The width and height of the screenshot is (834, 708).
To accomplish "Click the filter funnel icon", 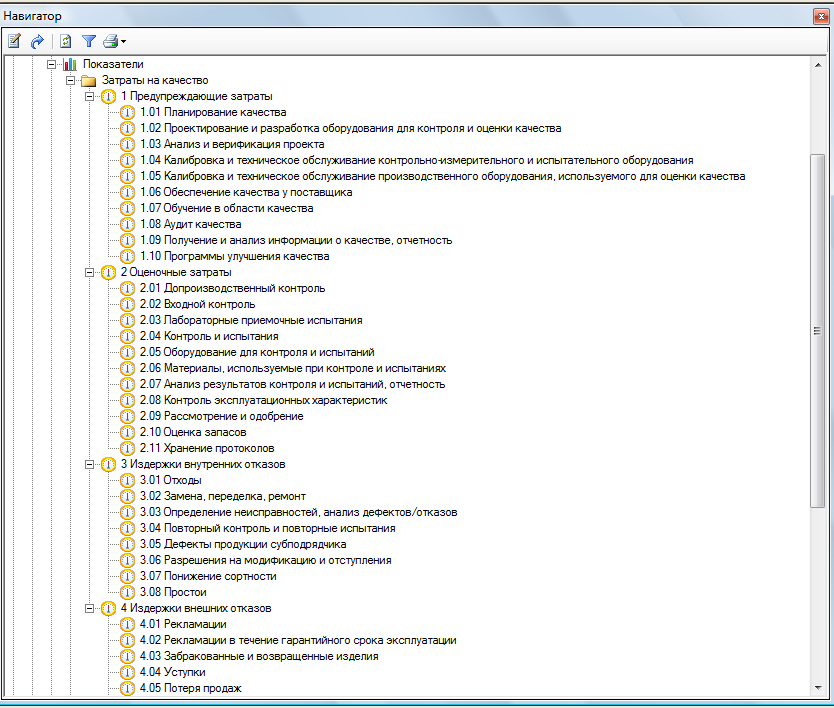I will click(88, 41).
